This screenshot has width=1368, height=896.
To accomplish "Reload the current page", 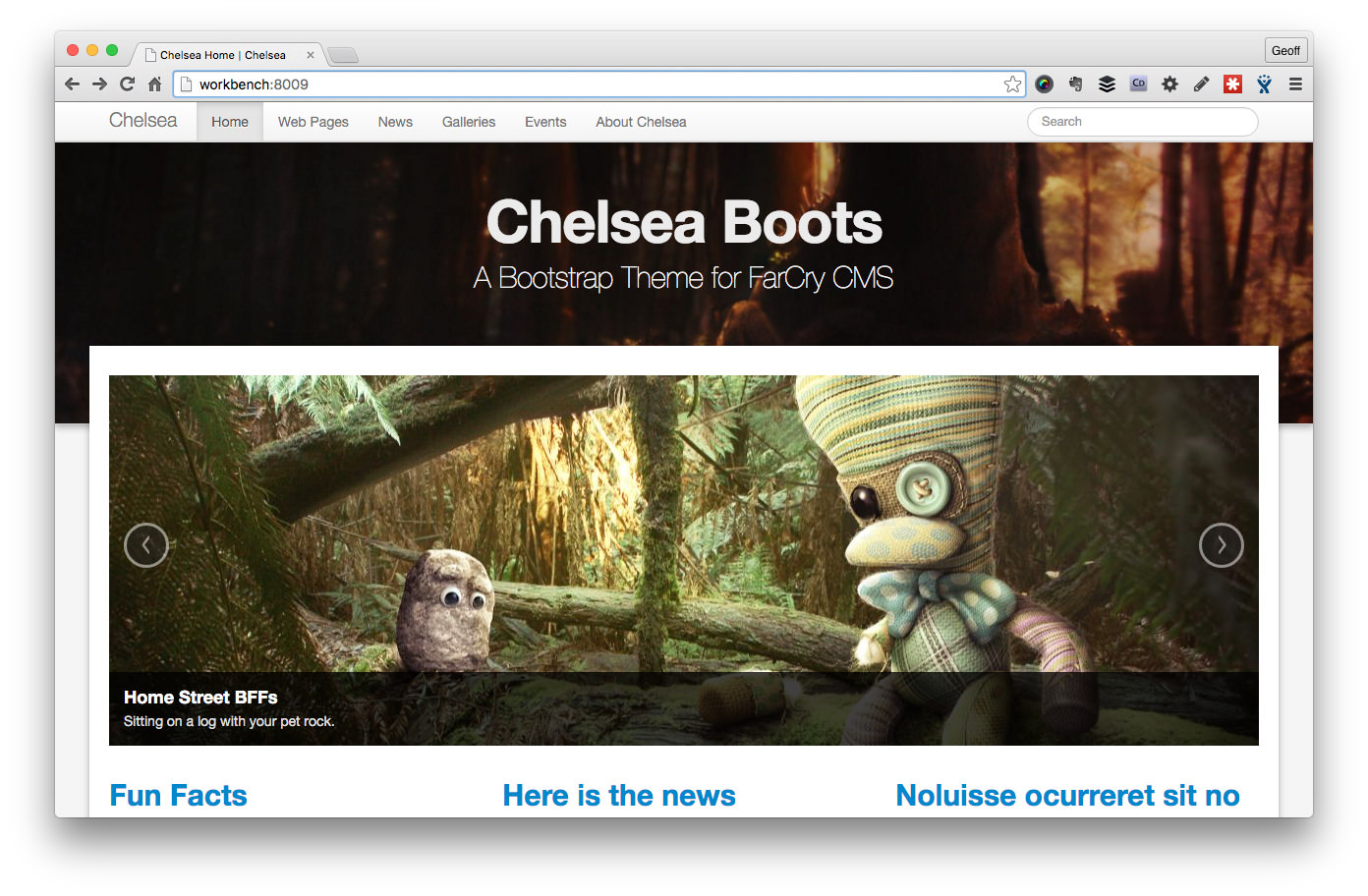I will click(127, 84).
